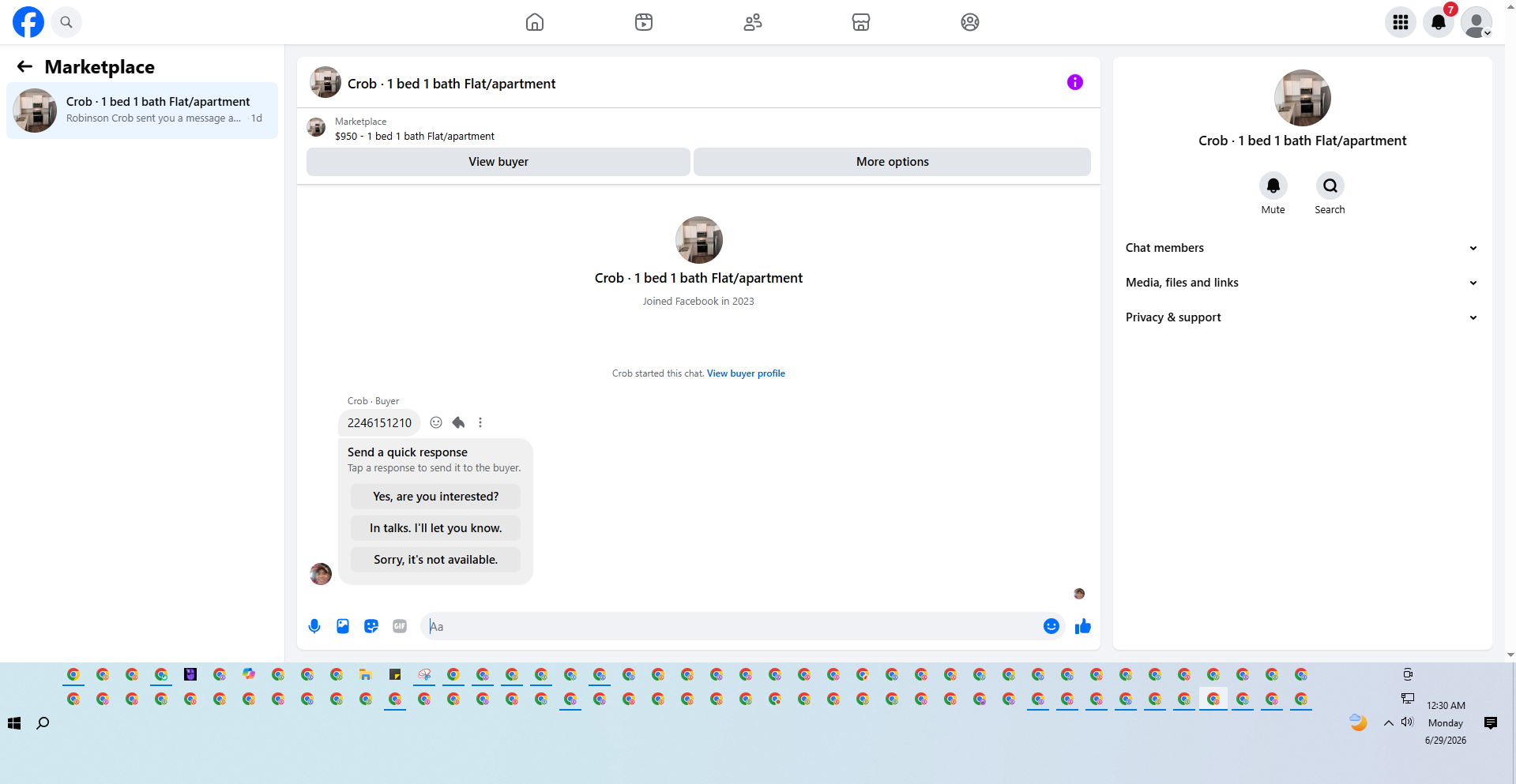Open the Video (Watch) tab icon
Image resolution: width=1516 pixels, height=784 pixels.
pos(644,22)
